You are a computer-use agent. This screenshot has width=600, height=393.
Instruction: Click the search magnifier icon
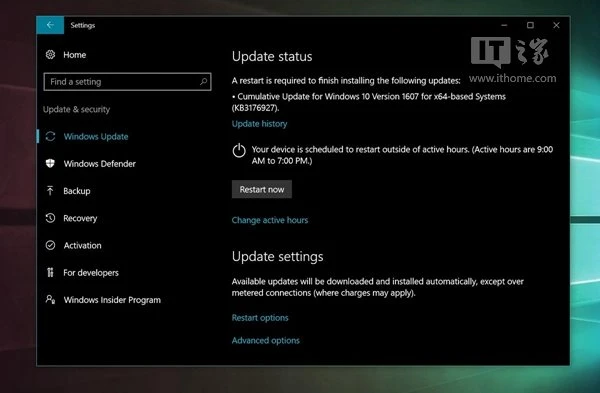[204, 82]
